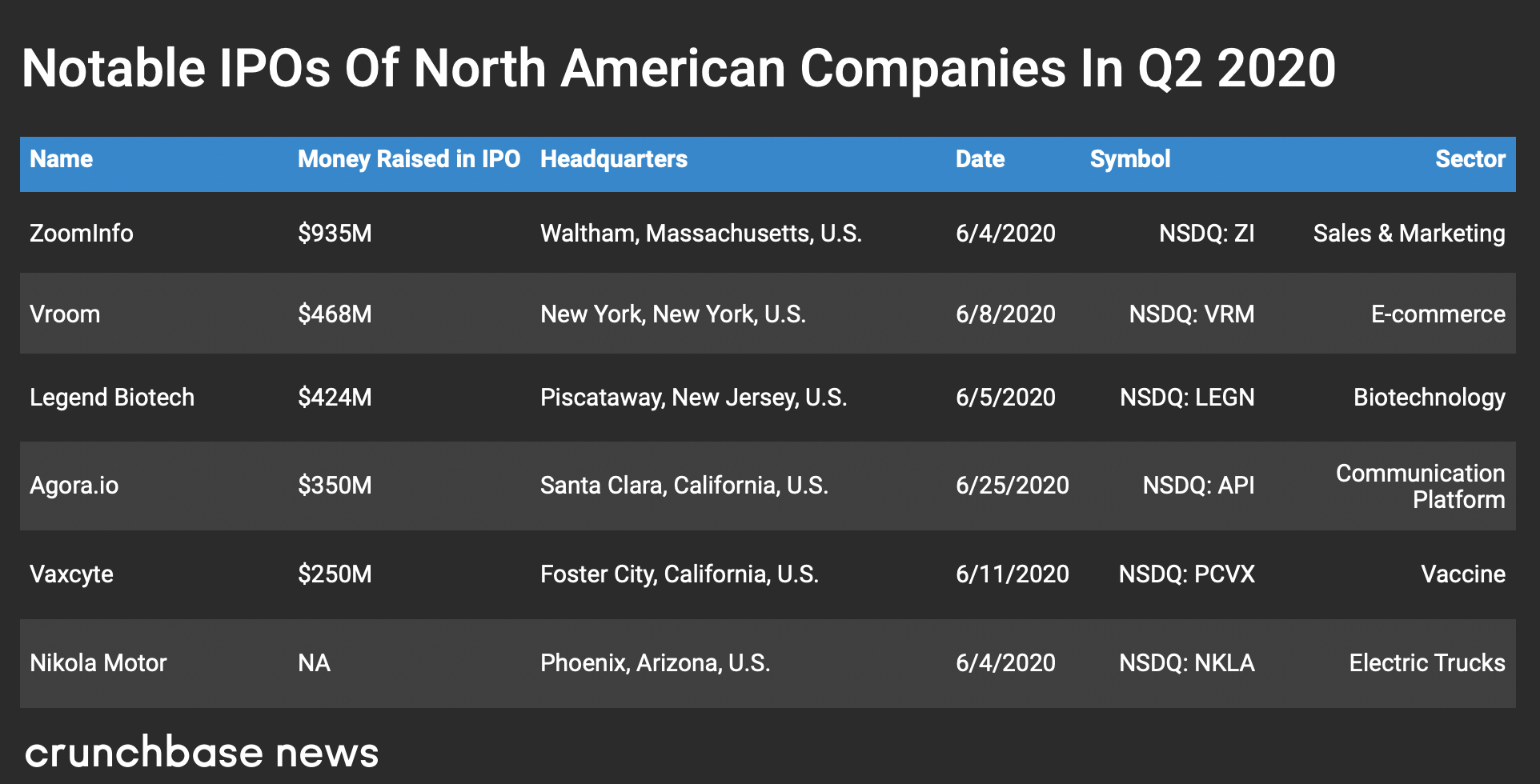Select the NSDQ: LEGN symbol cell

(x=1186, y=398)
